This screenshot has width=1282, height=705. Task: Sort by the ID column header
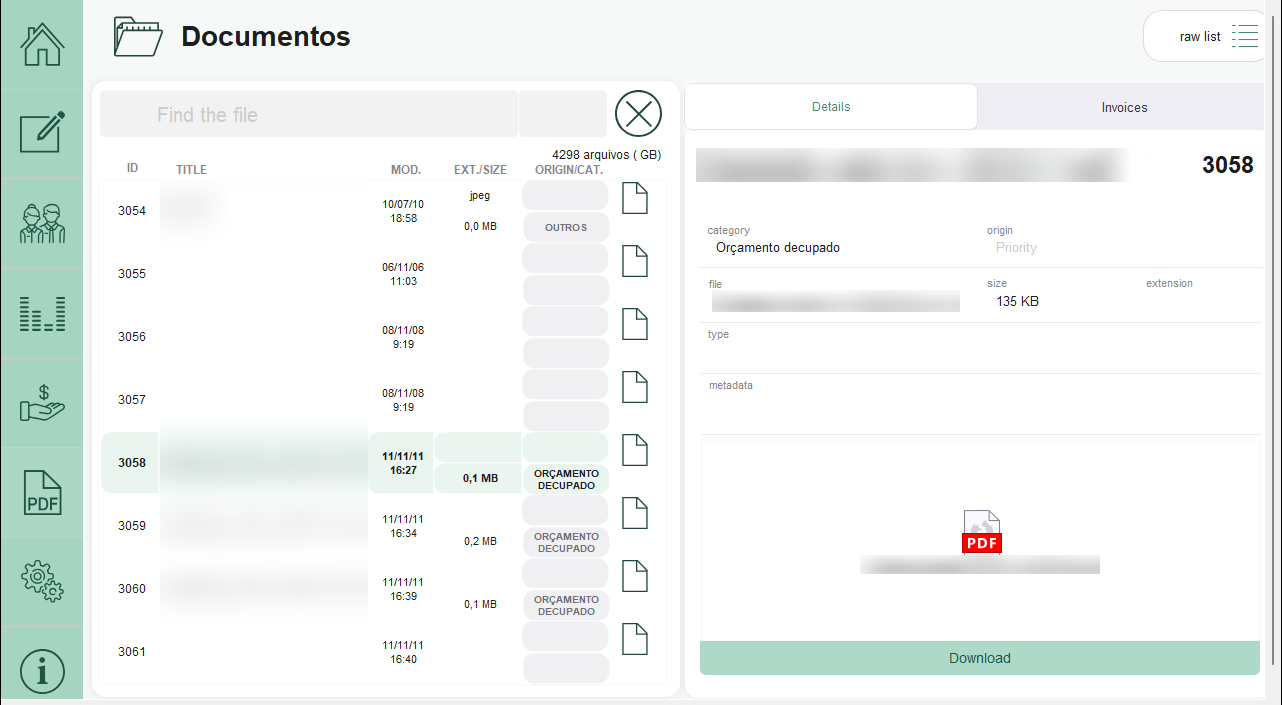pos(132,169)
